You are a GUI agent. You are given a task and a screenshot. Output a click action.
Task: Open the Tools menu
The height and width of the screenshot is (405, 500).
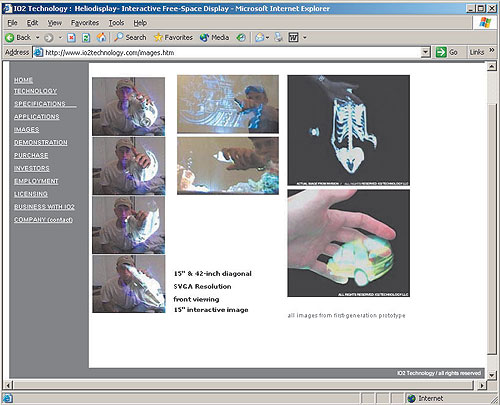pyautogui.click(x=116, y=23)
